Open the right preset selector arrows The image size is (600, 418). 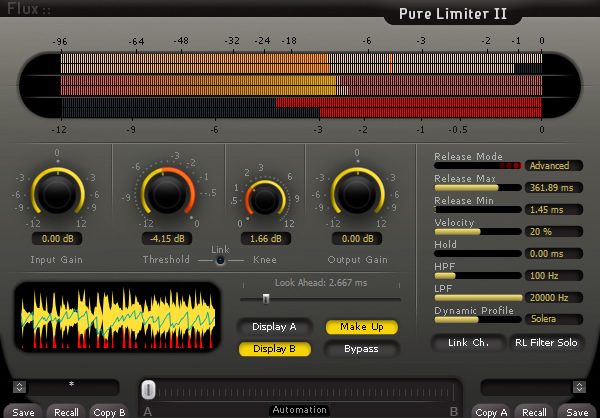(578, 387)
